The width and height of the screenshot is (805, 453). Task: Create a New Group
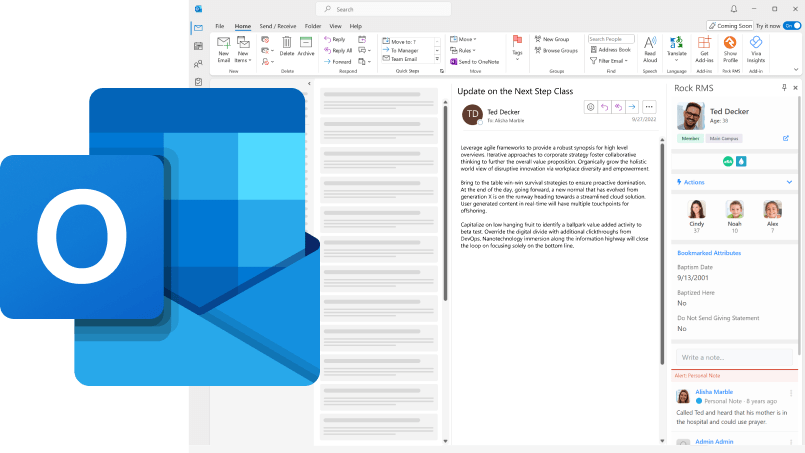click(x=552, y=39)
